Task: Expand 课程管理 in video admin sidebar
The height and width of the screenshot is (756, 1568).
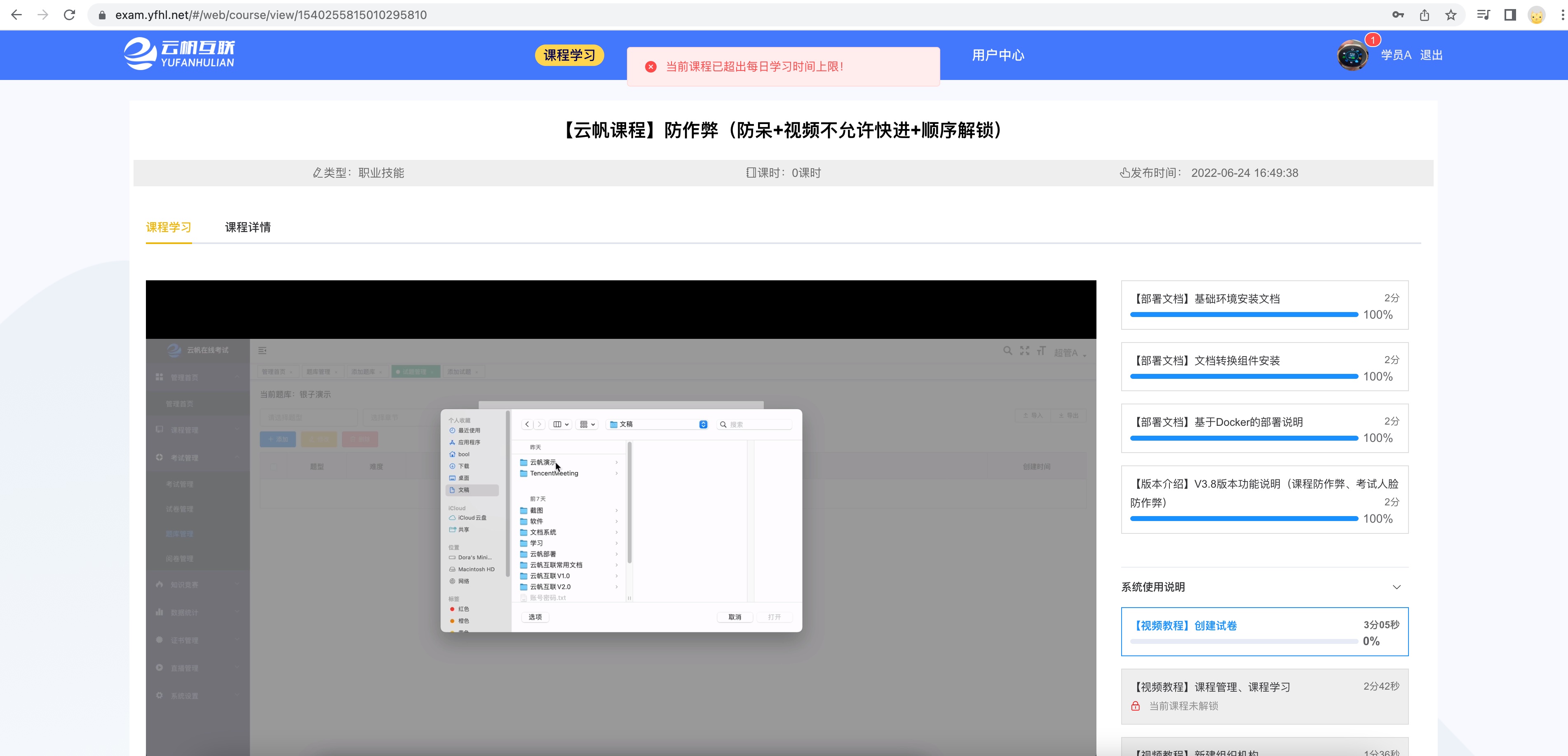Action: point(198,430)
